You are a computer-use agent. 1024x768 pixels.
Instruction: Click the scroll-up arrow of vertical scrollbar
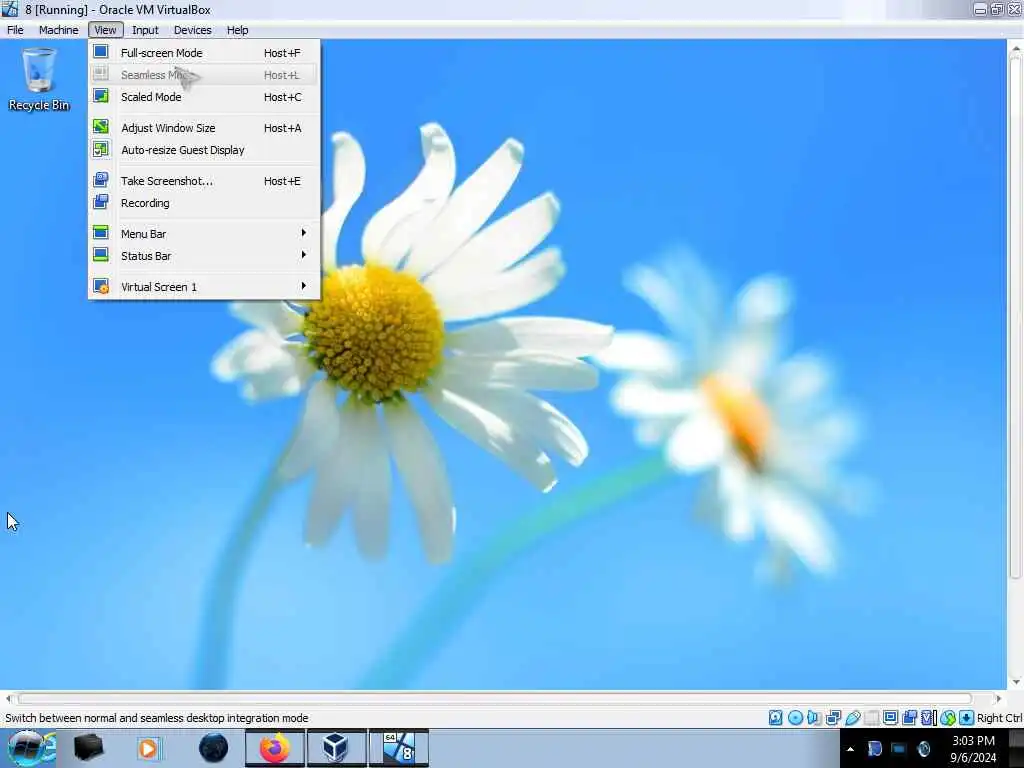click(x=1016, y=48)
